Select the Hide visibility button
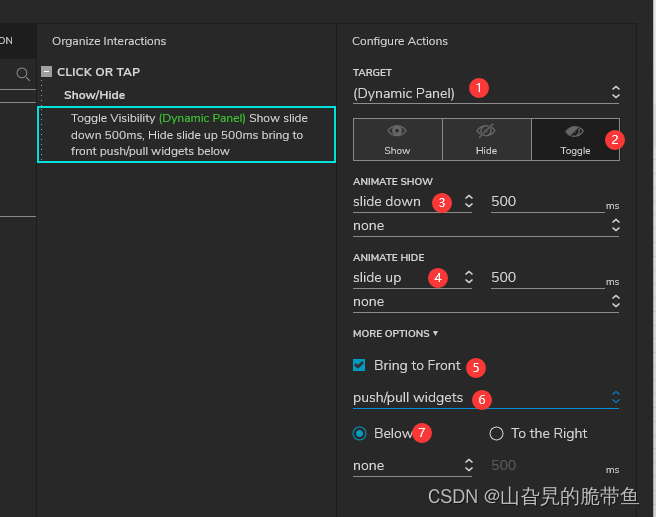Viewport: 656px width, 517px height. [486, 139]
